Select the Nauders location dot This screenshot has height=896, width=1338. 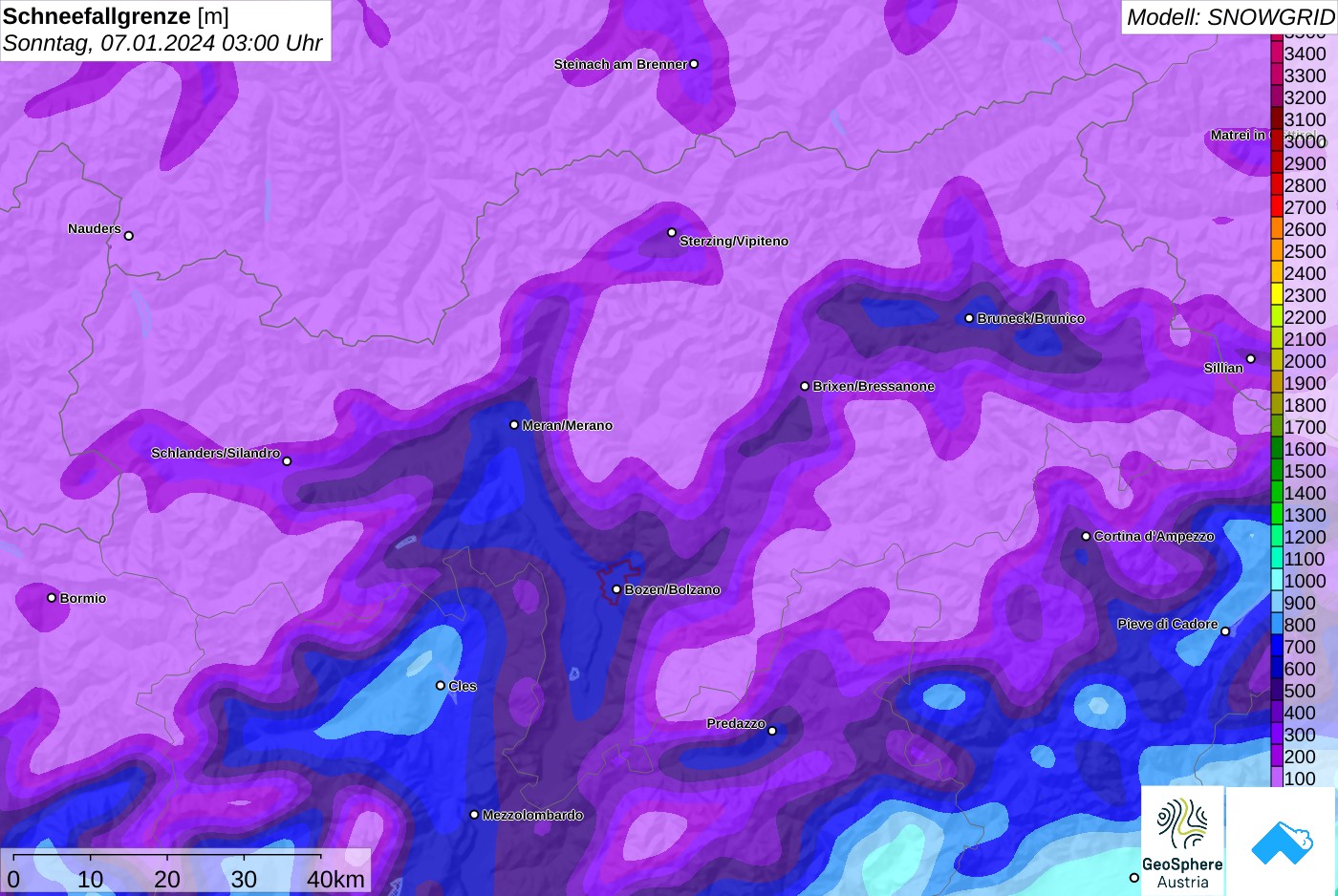pyautogui.click(x=129, y=235)
